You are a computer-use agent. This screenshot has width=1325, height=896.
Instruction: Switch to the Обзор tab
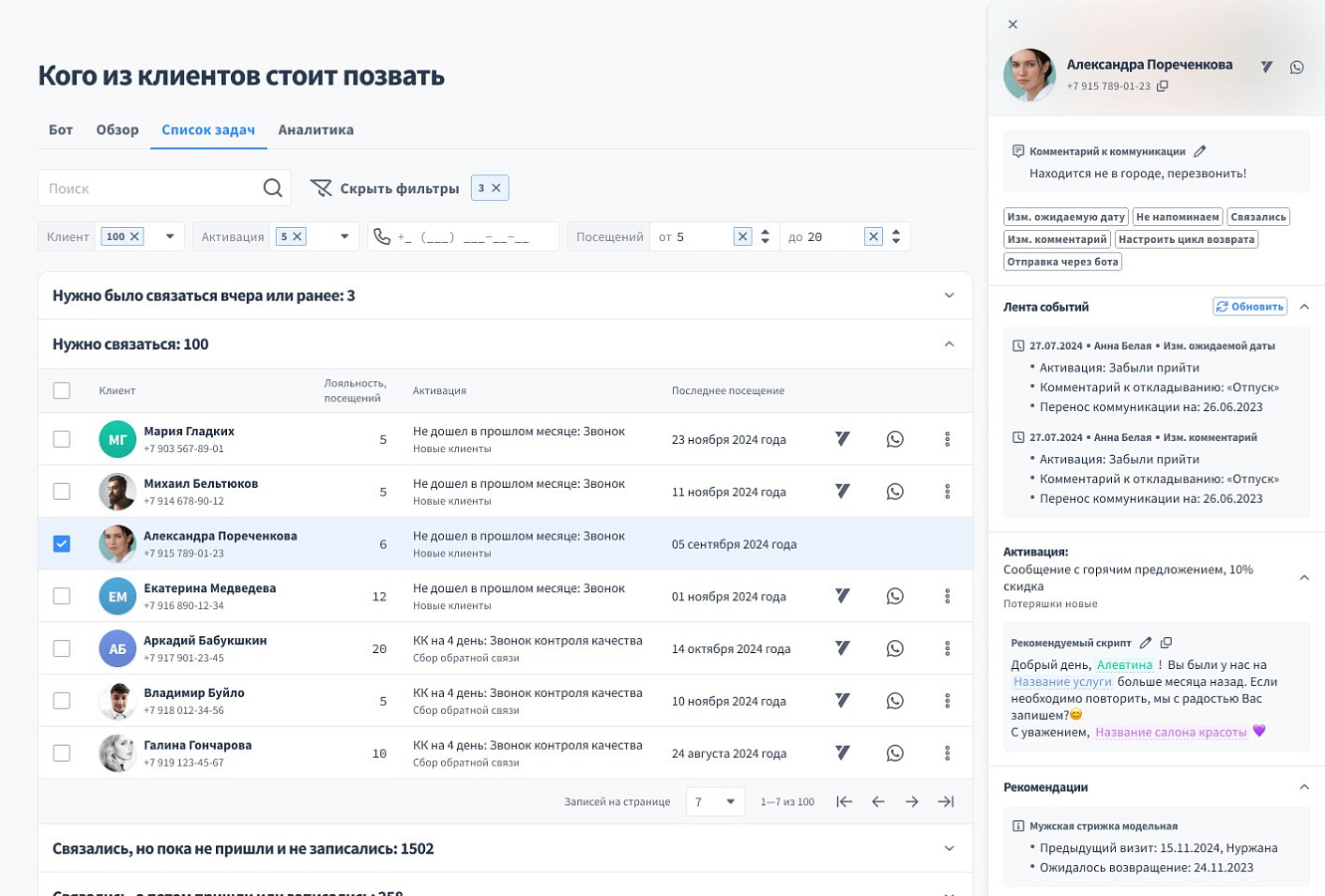coord(117,129)
